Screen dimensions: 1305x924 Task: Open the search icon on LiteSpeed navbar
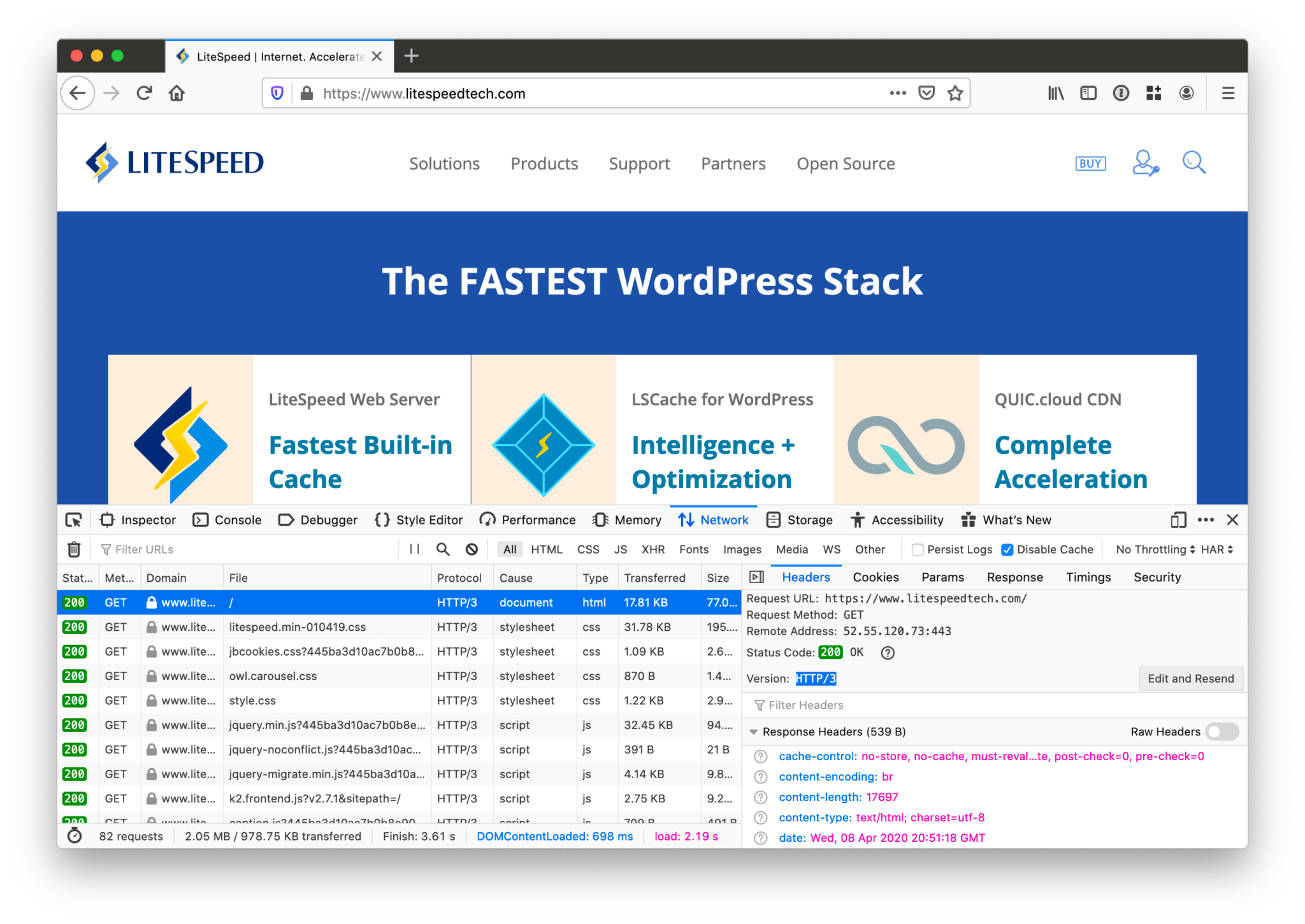1193,163
